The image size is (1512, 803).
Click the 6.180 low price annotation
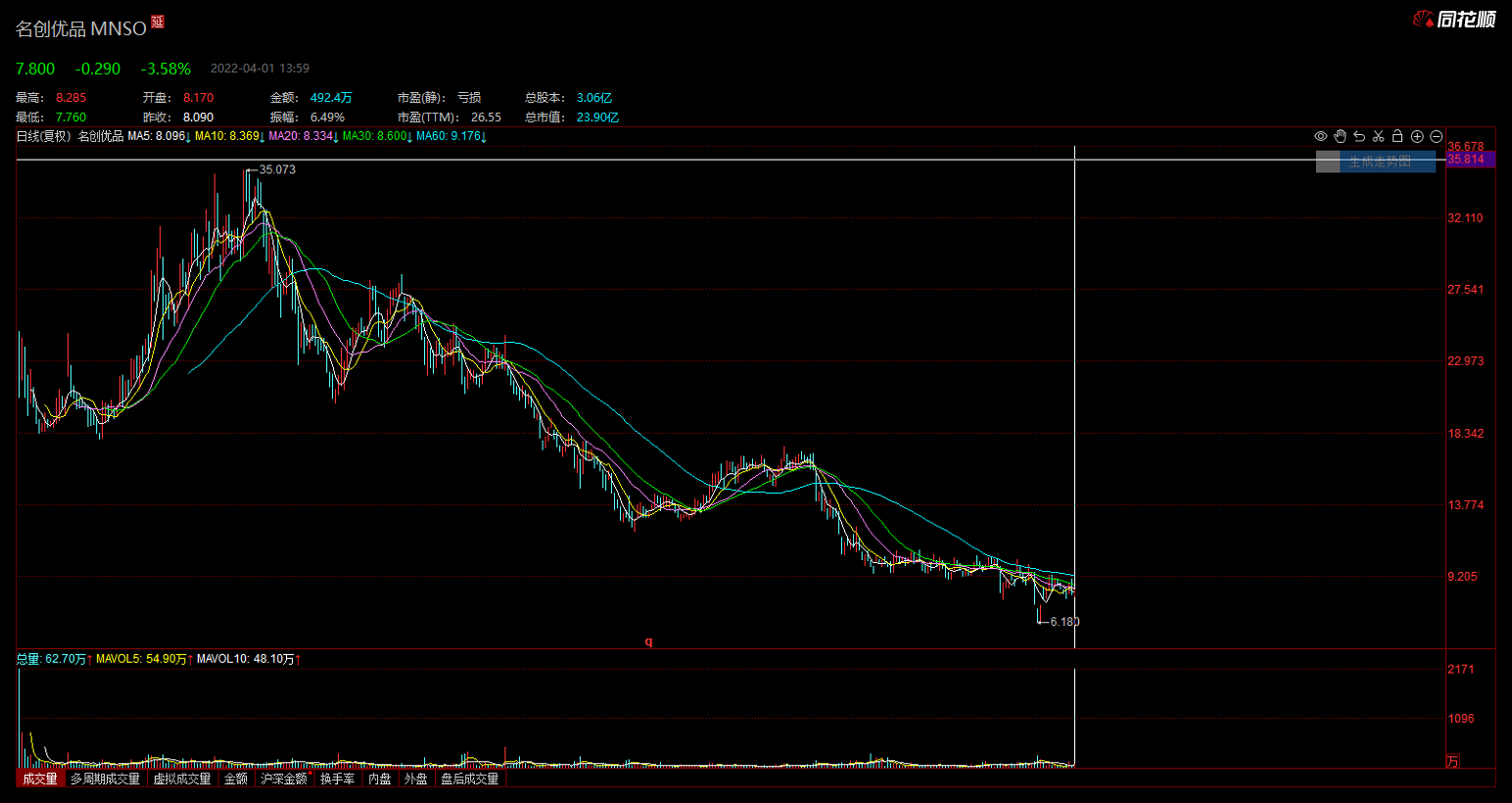(1064, 622)
